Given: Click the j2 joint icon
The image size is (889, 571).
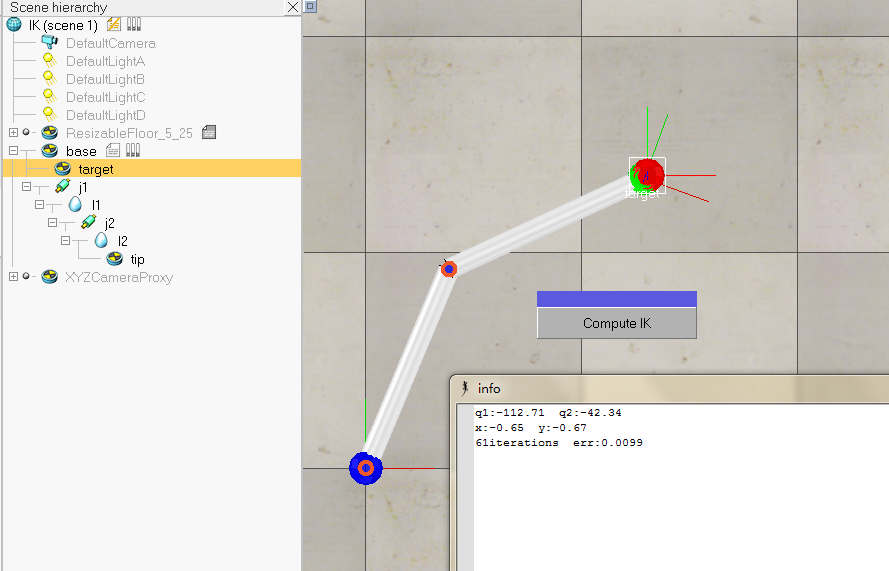Looking at the screenshot, I should coord(88,222).
